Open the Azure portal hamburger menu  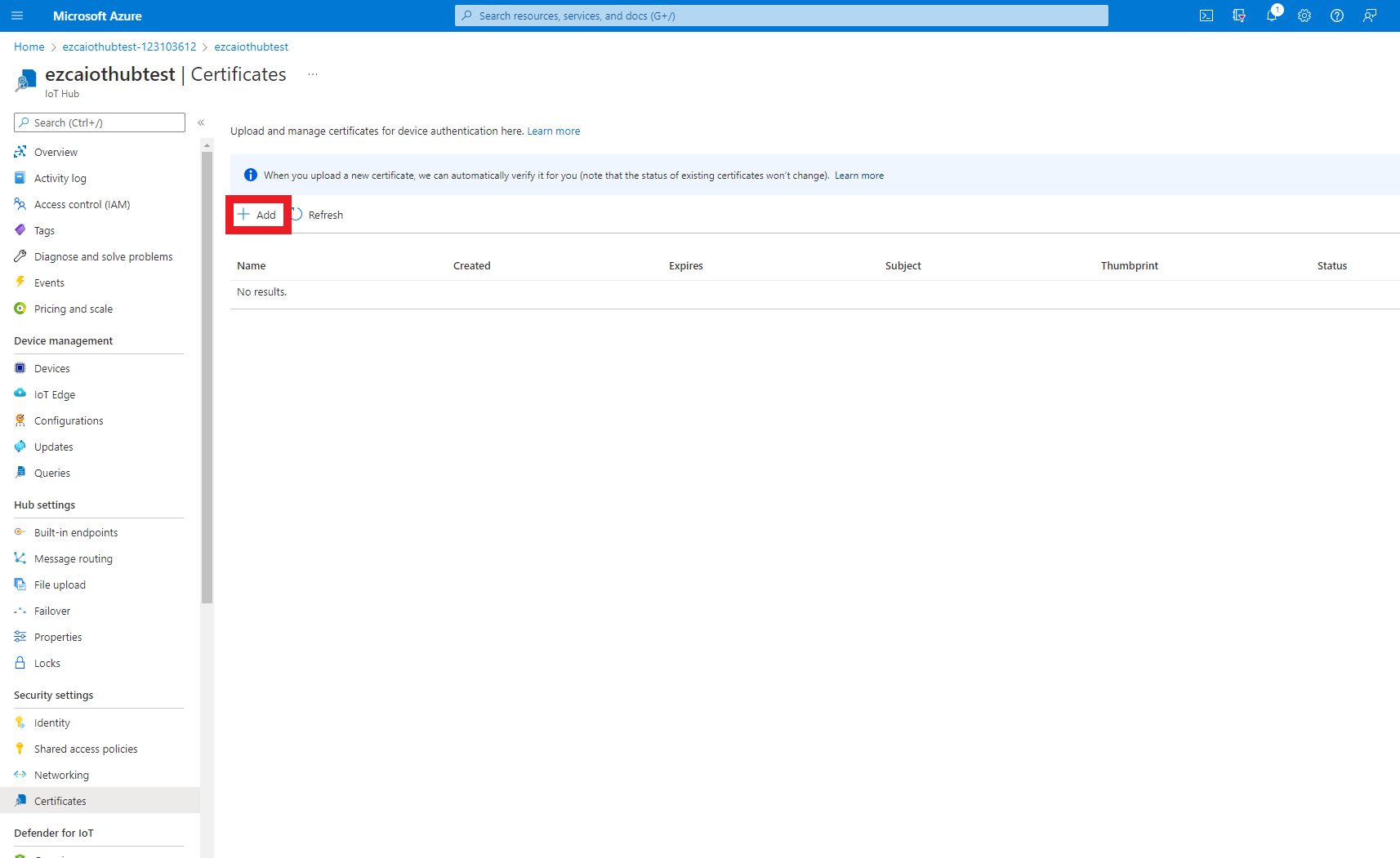tap(17, 16)
